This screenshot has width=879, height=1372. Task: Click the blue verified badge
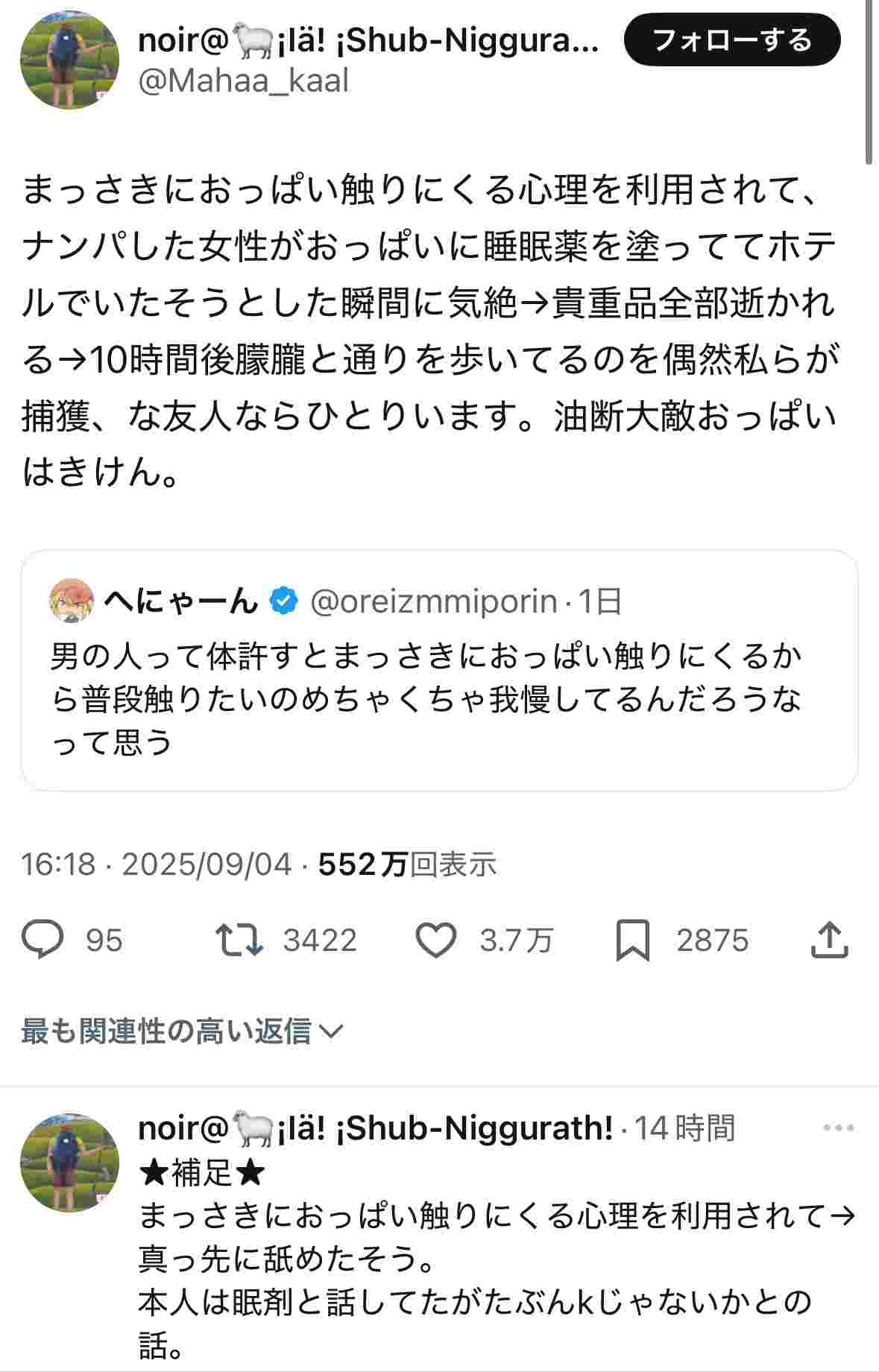coord(284,601)
